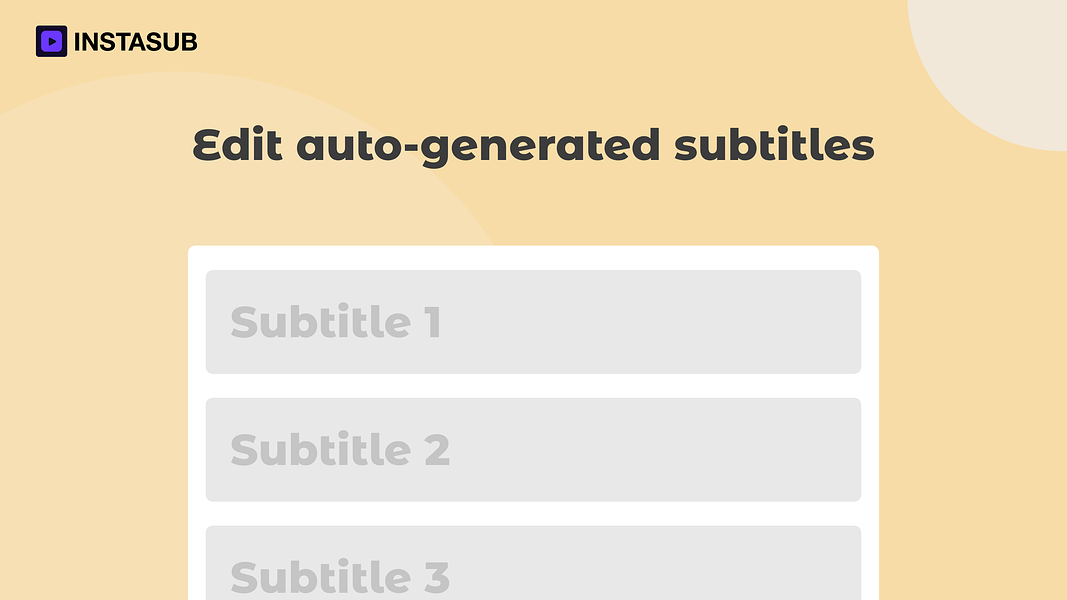The width and height of the screenshot is (1067, 600).
Task: Click the word 'subtitles' in the heading
Action: tap(774, 144)
